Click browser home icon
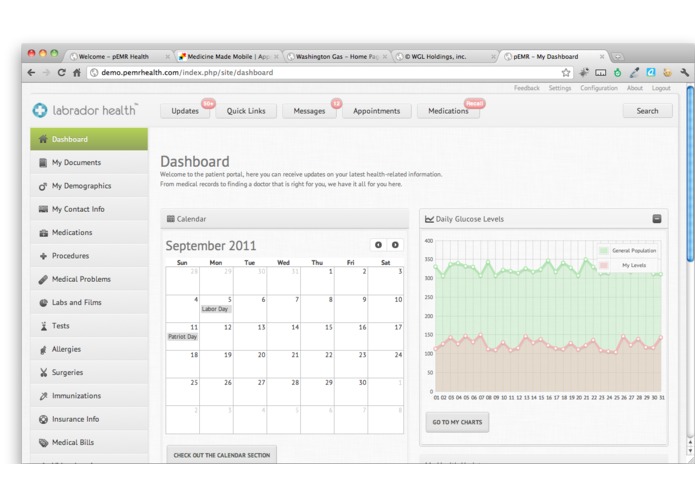Screen dimensions: 695x494 pyautogui.click(x=77, y=73)
